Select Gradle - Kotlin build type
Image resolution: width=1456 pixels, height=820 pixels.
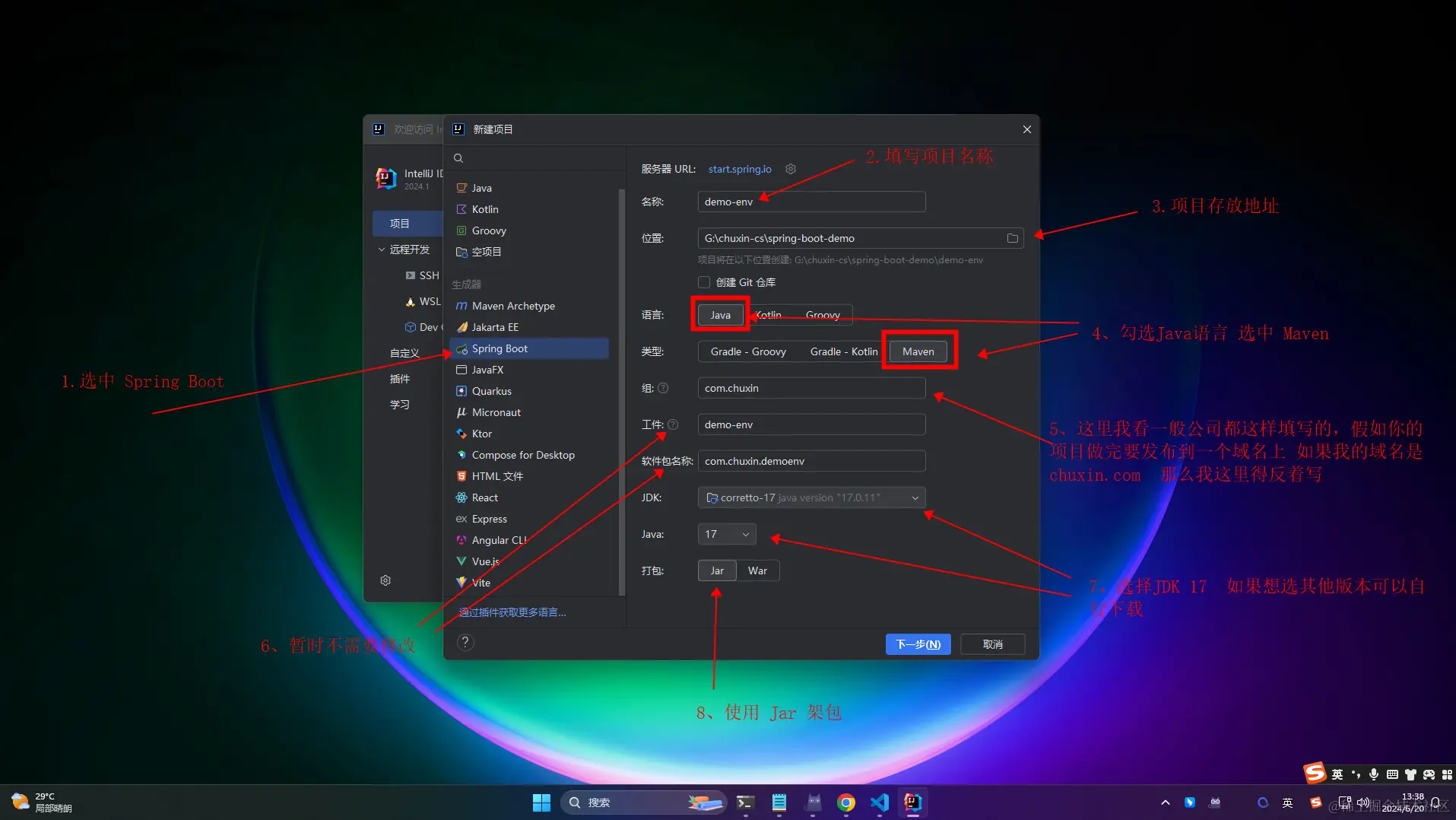tap(844, 351)
